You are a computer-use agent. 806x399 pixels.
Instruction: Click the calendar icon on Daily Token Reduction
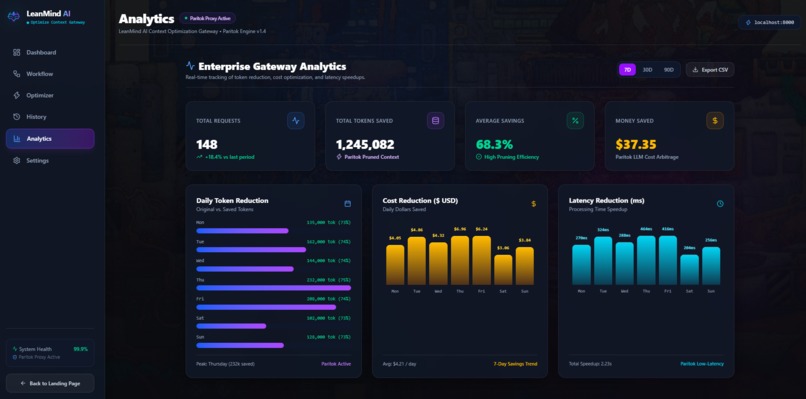[347, 204]
